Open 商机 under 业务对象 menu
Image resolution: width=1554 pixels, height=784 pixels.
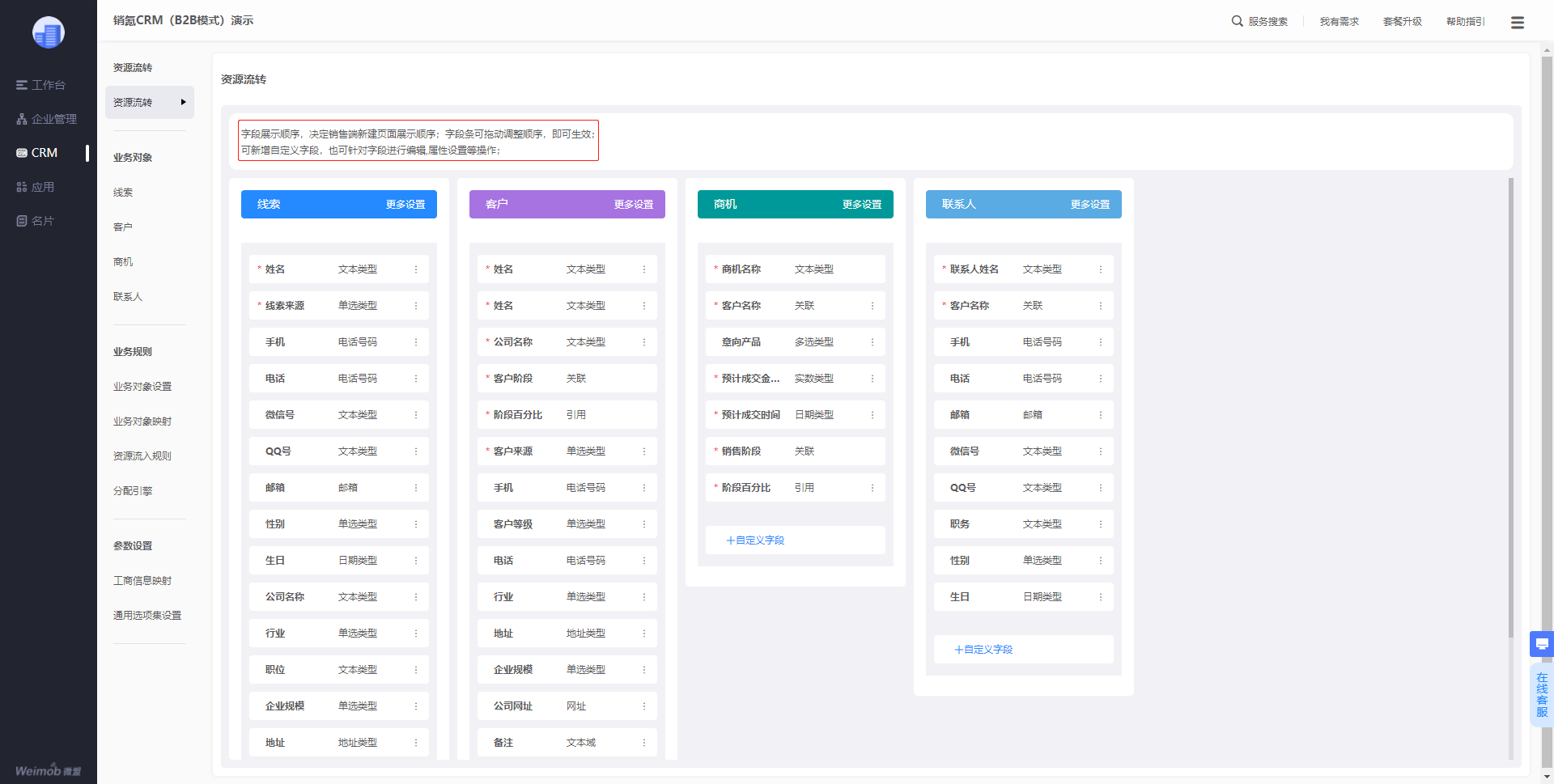pyautogui.click(x=123, y=262)
